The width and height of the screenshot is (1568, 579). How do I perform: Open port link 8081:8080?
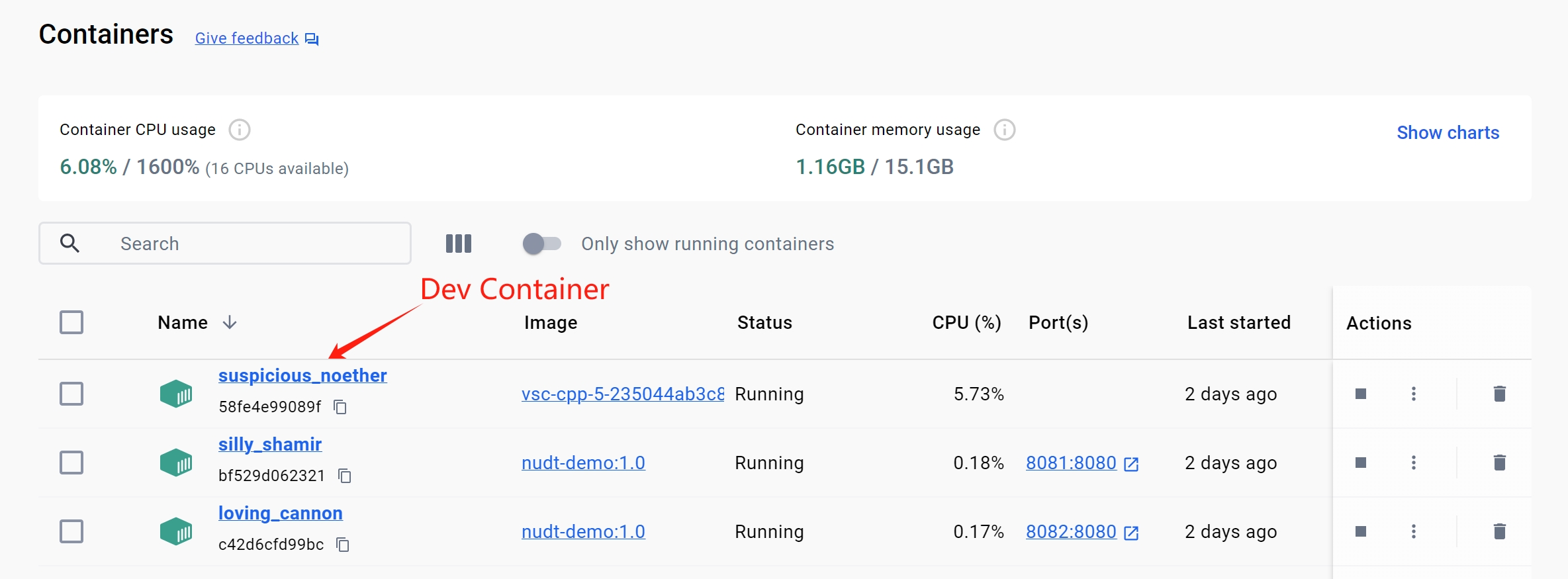(1072, 463)
